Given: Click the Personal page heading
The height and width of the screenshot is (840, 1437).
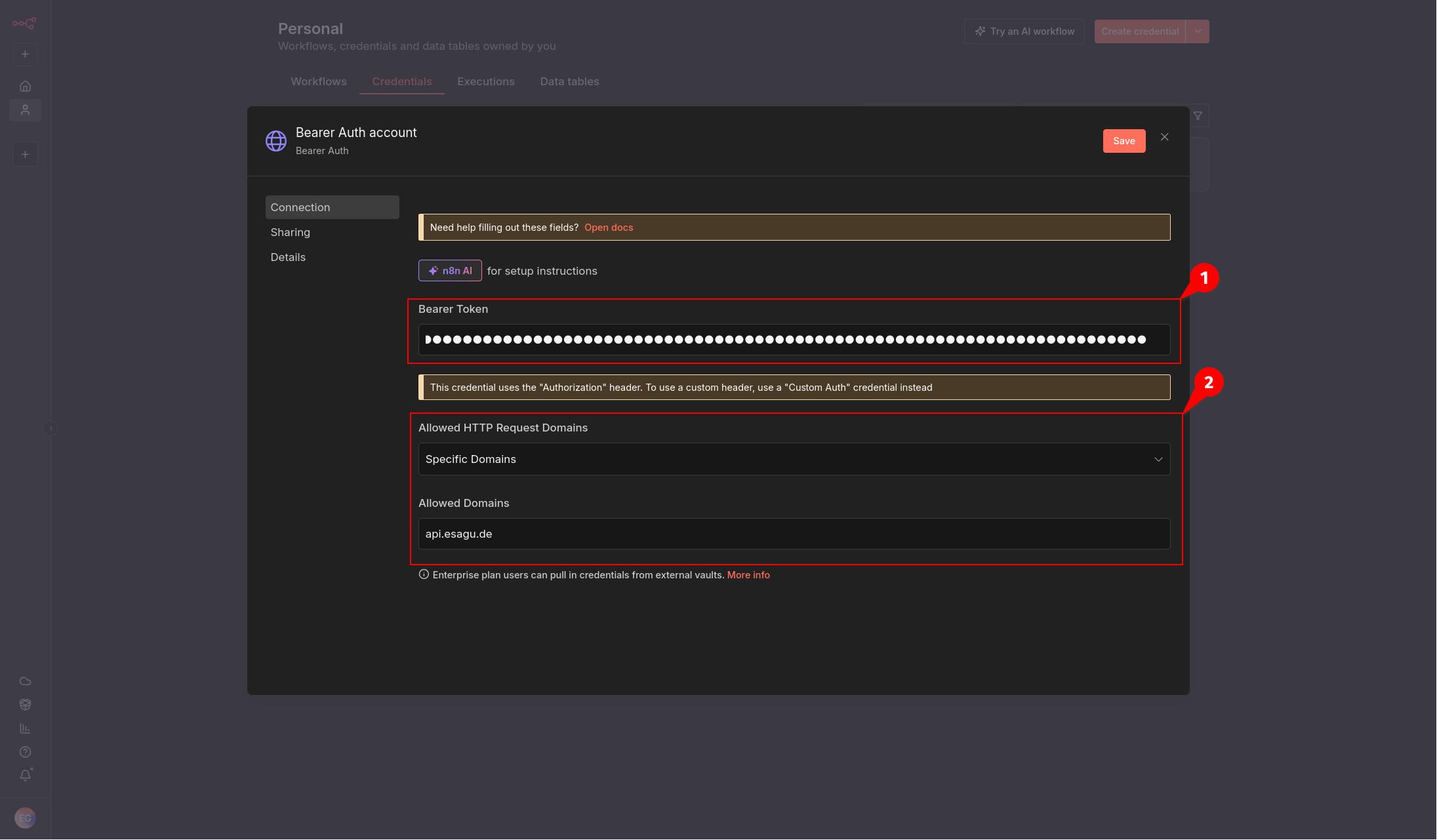Looking at the screenshot, I should pyautogui.click(x=310, y=29).
